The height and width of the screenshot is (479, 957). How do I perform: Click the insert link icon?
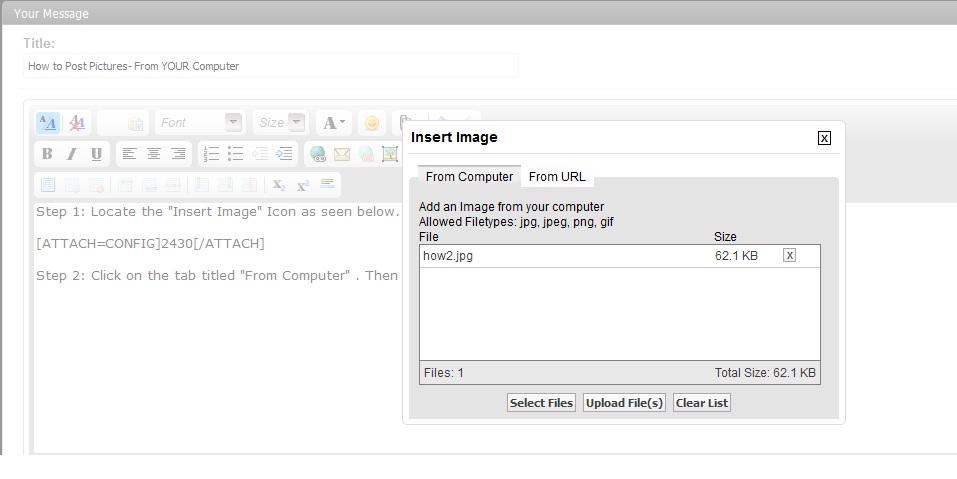pyautogui.click(x=318, y=154)
